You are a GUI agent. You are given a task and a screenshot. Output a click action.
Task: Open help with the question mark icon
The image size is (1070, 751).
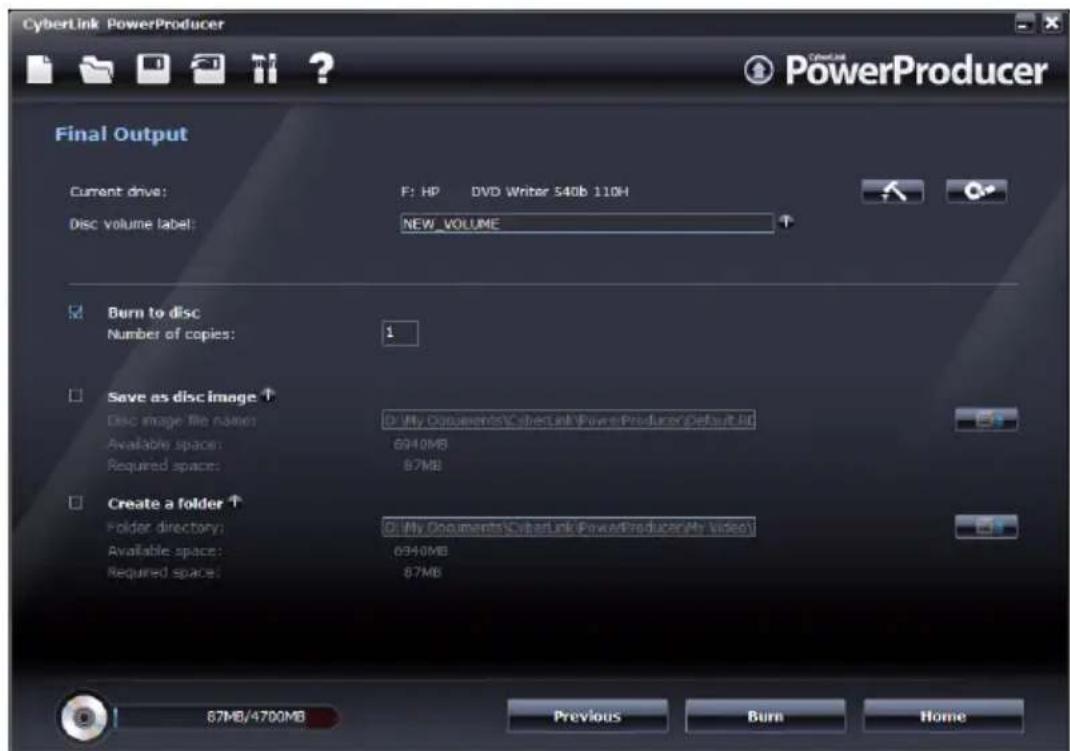(x=321, y=69)
